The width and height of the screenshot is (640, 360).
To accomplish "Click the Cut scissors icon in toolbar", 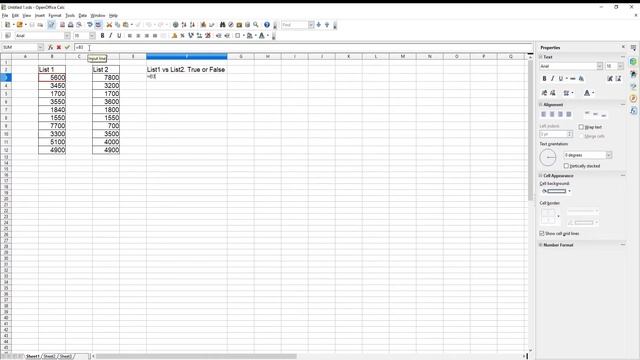I will click(109, 25).
